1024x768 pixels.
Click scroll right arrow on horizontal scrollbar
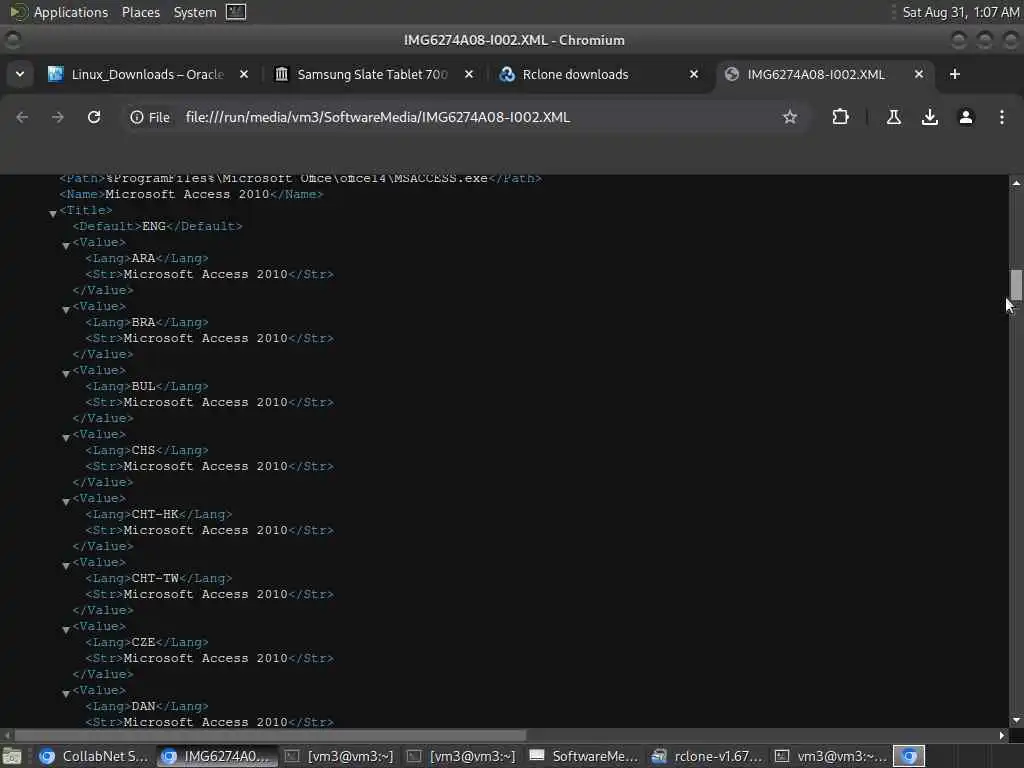pos(1002,735)
